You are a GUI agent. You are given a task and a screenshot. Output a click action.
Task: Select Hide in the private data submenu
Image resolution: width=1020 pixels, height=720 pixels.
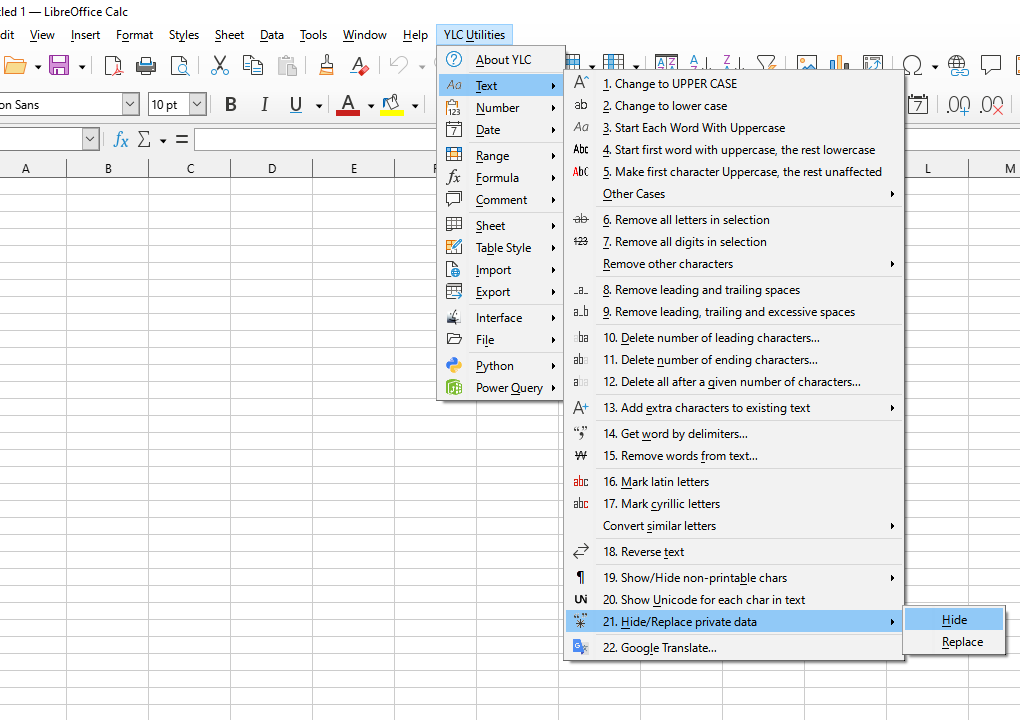click(954, 620)
